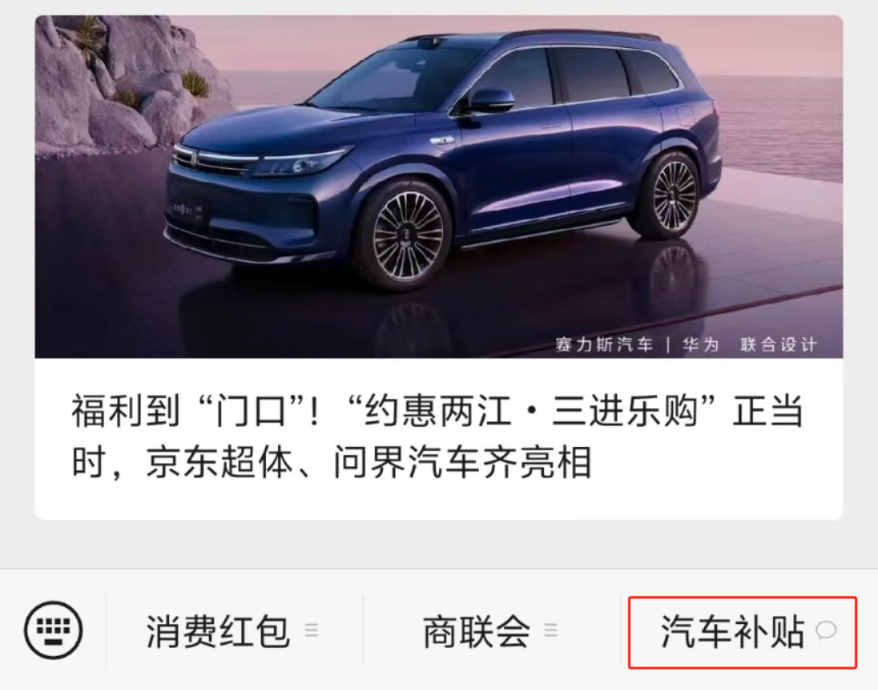Image resolution: width=878 pixels, height=690 pixels.
Task: Tap the 汽车补贴 menu button
Action: pyautogui.click(x=742, y=632)
